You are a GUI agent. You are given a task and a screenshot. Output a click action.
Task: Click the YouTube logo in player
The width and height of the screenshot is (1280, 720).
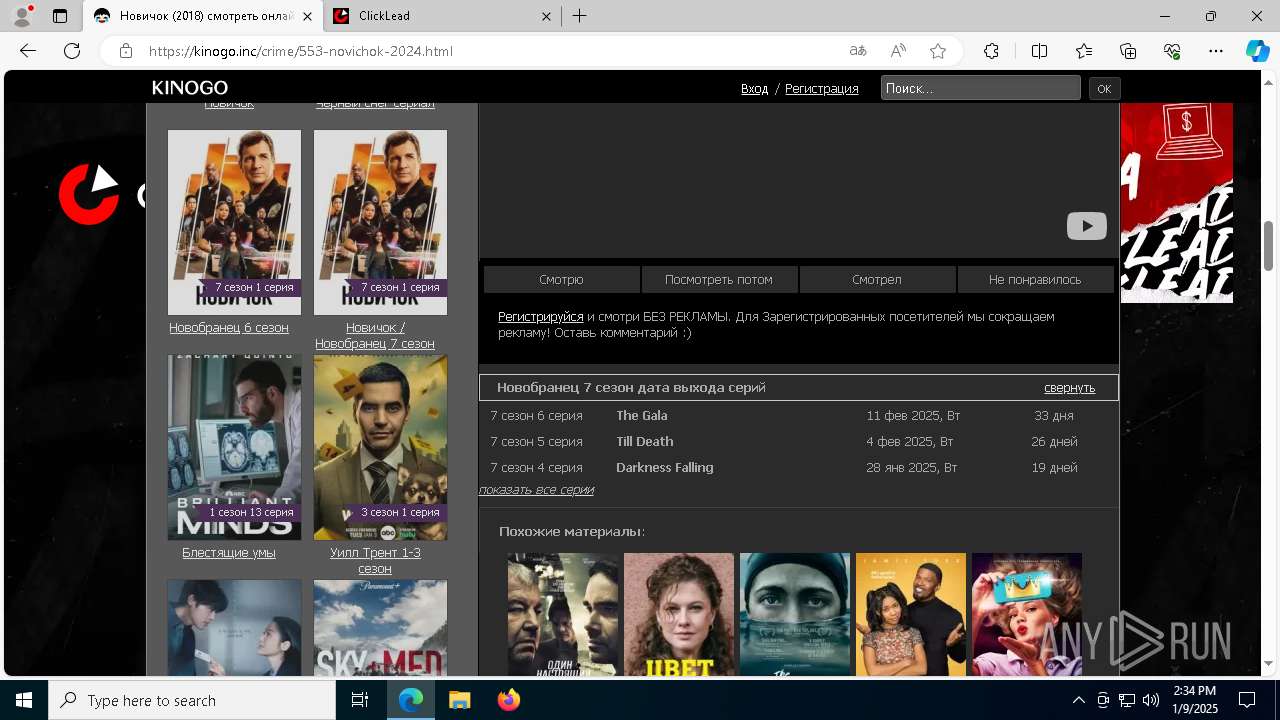click(x=1086, y=226)
